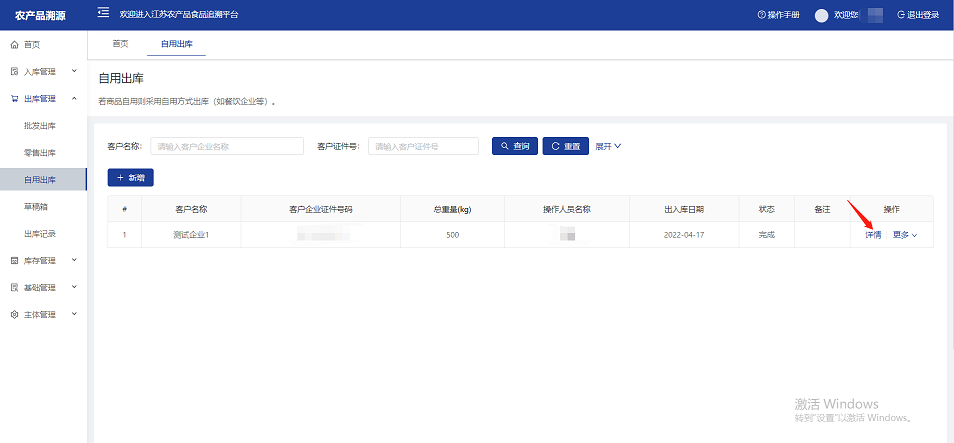Viewport: 954px width, 443px height.
Task: Click the 查询 search button
Action: point(514,146)
